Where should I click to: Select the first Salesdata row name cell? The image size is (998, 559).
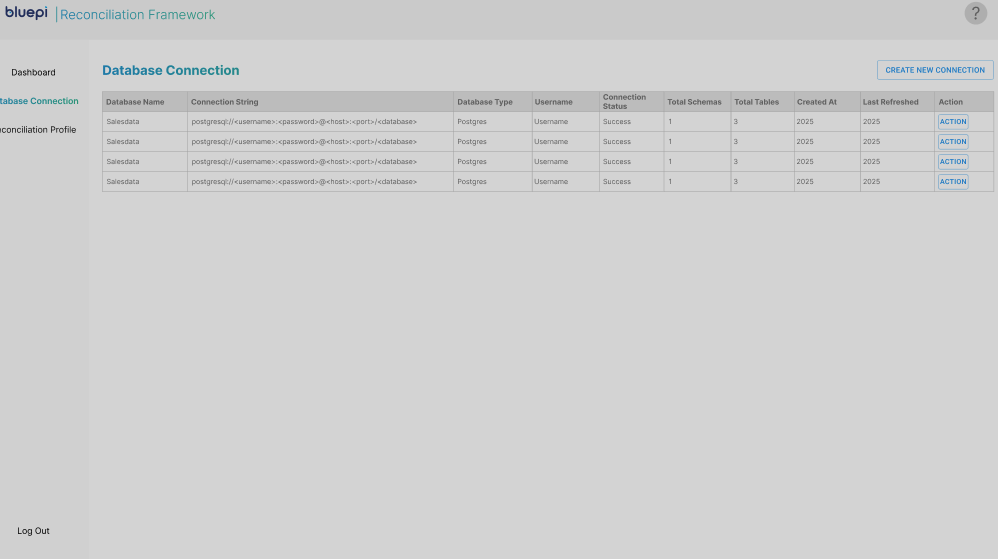pyautogui.click(x=144, y=122)
